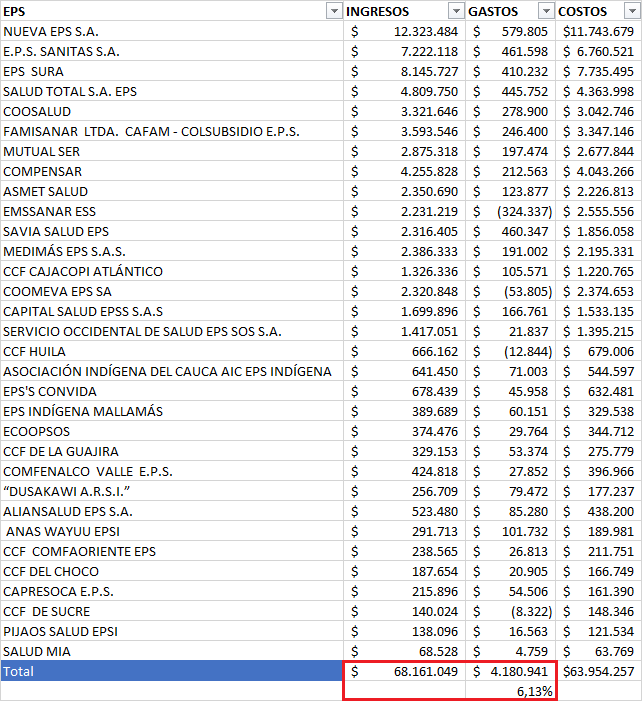Select costos value 2.226.813

click(598, 191)
